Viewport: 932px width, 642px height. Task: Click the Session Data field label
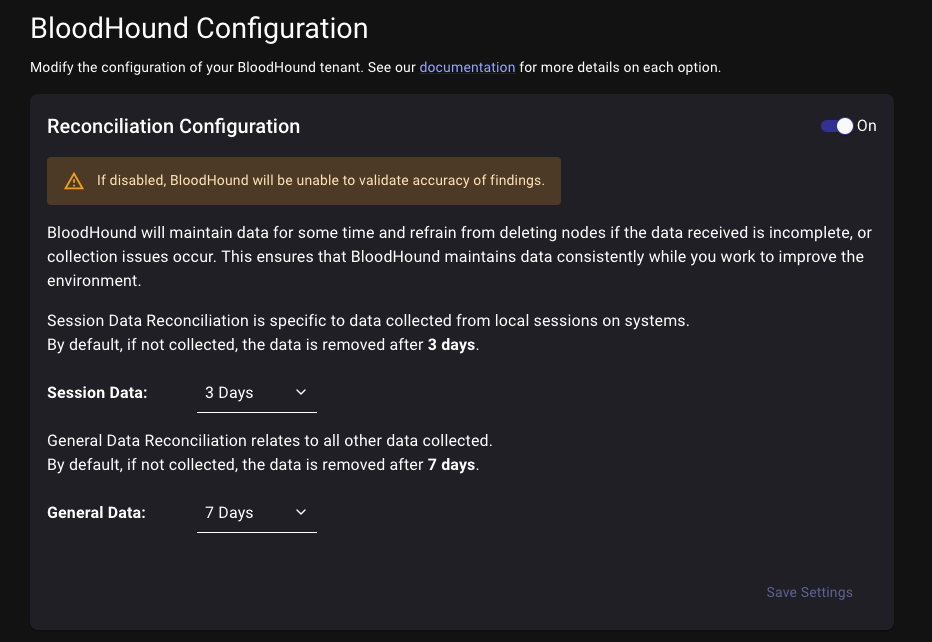pyautogui.click(x=97, y=393)
